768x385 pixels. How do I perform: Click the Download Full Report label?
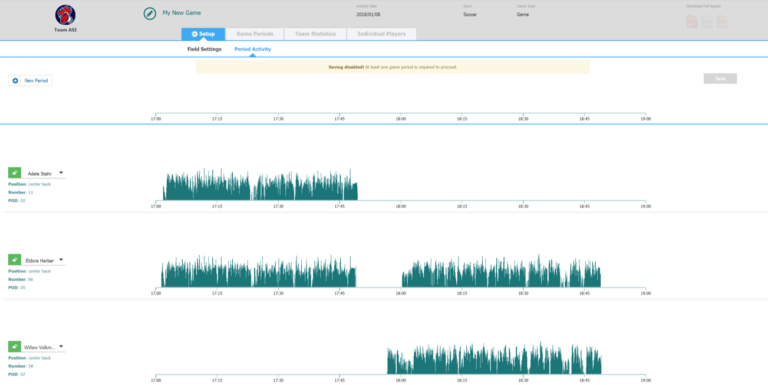703,6
